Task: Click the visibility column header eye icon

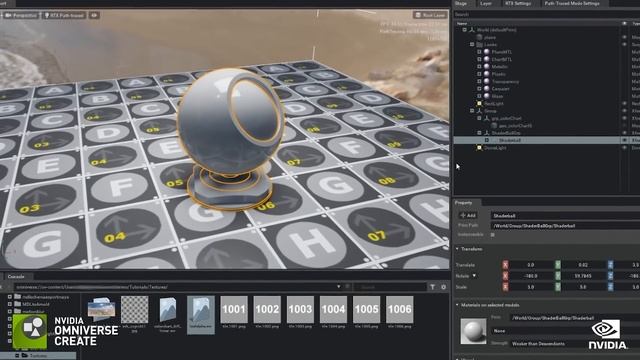Action: coord(624,24)
